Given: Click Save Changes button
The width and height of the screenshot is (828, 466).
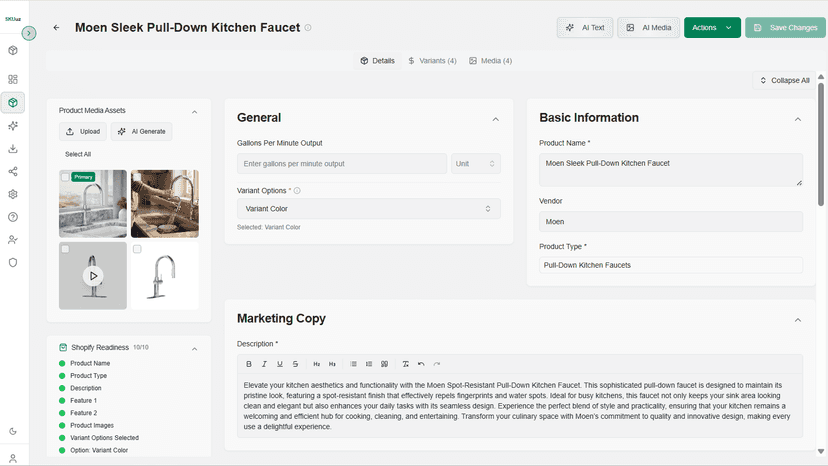Looking at the screenshot, I should click(785, 27).
